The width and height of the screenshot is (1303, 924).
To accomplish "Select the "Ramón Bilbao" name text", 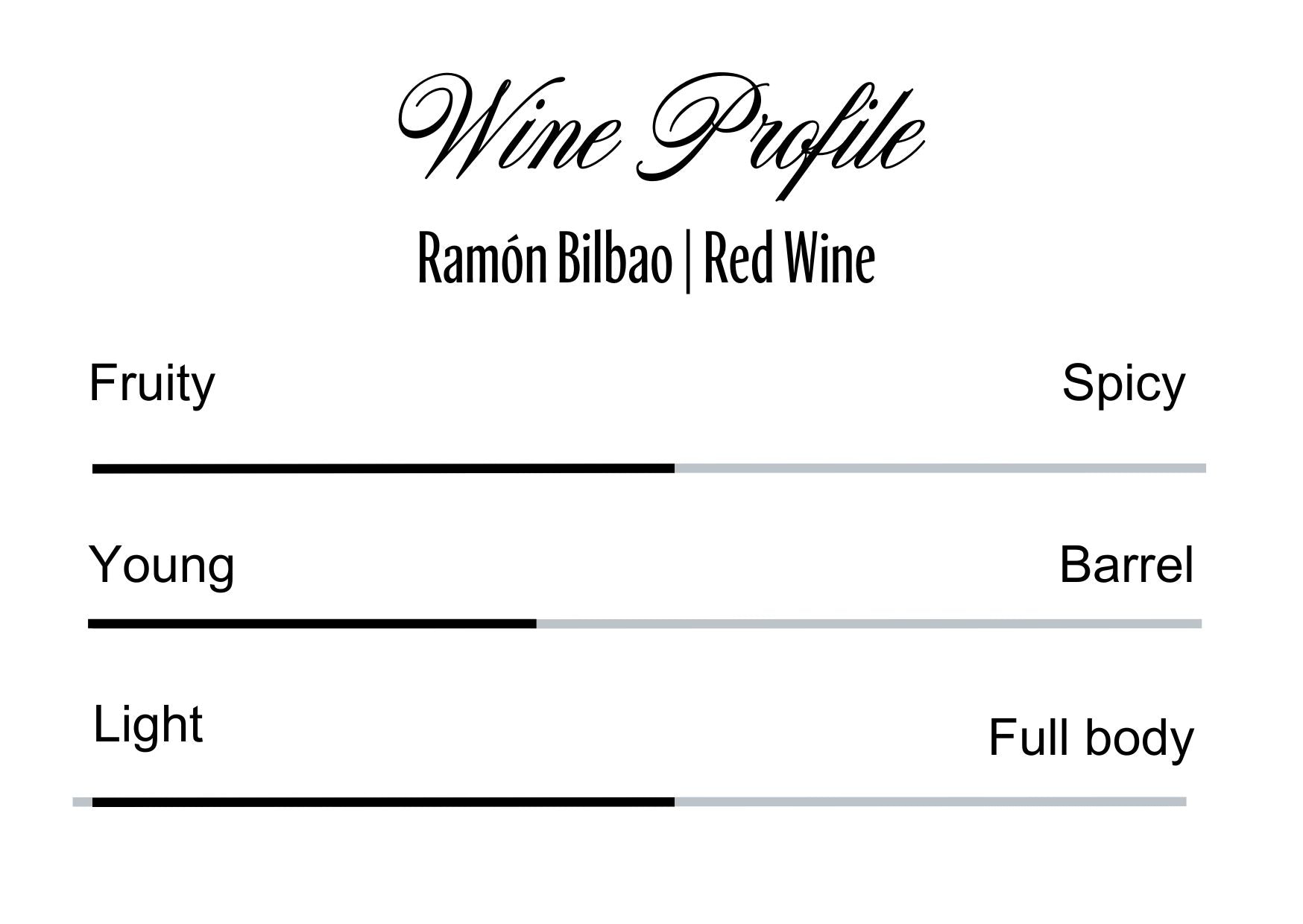I will [x=544, y=259].
